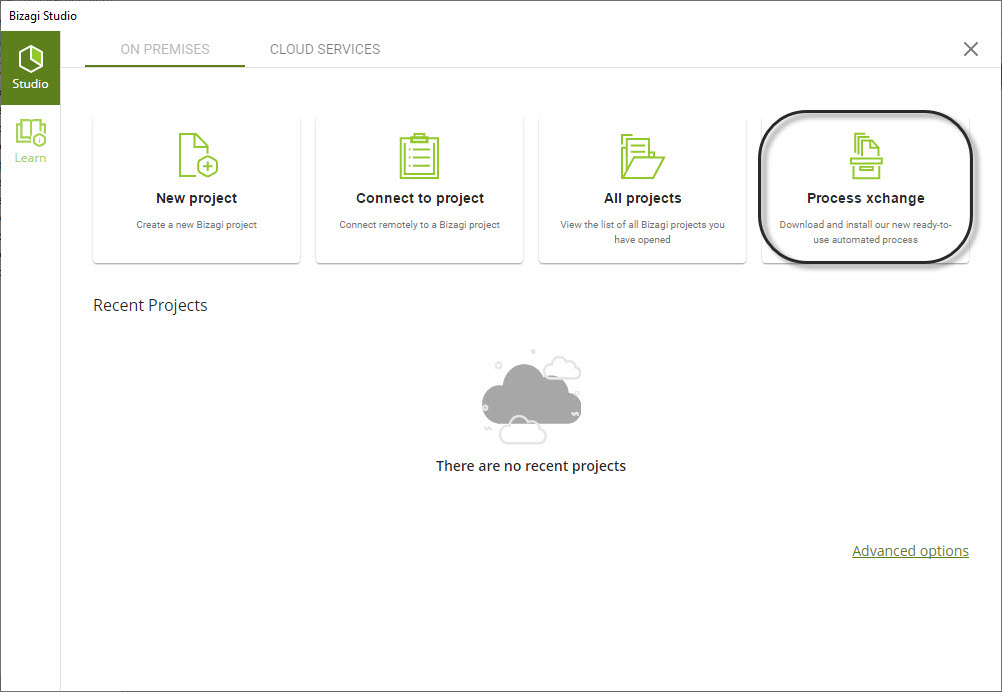Click 'View the list of all Bizagi projects' text
Image resolution: width=1002 pixels, height=692 pixels.
(x=642, y=232)
